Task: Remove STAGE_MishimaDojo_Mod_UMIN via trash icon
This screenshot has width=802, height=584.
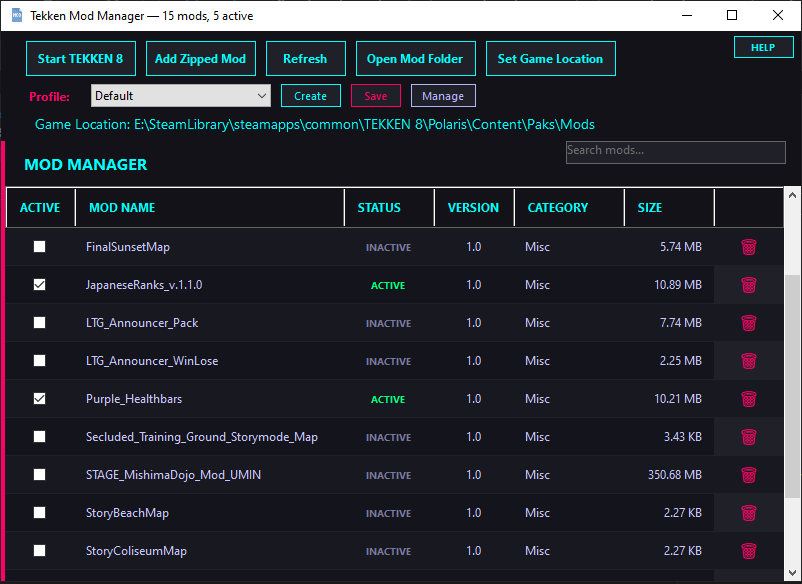Action: (x=748, y=475)
